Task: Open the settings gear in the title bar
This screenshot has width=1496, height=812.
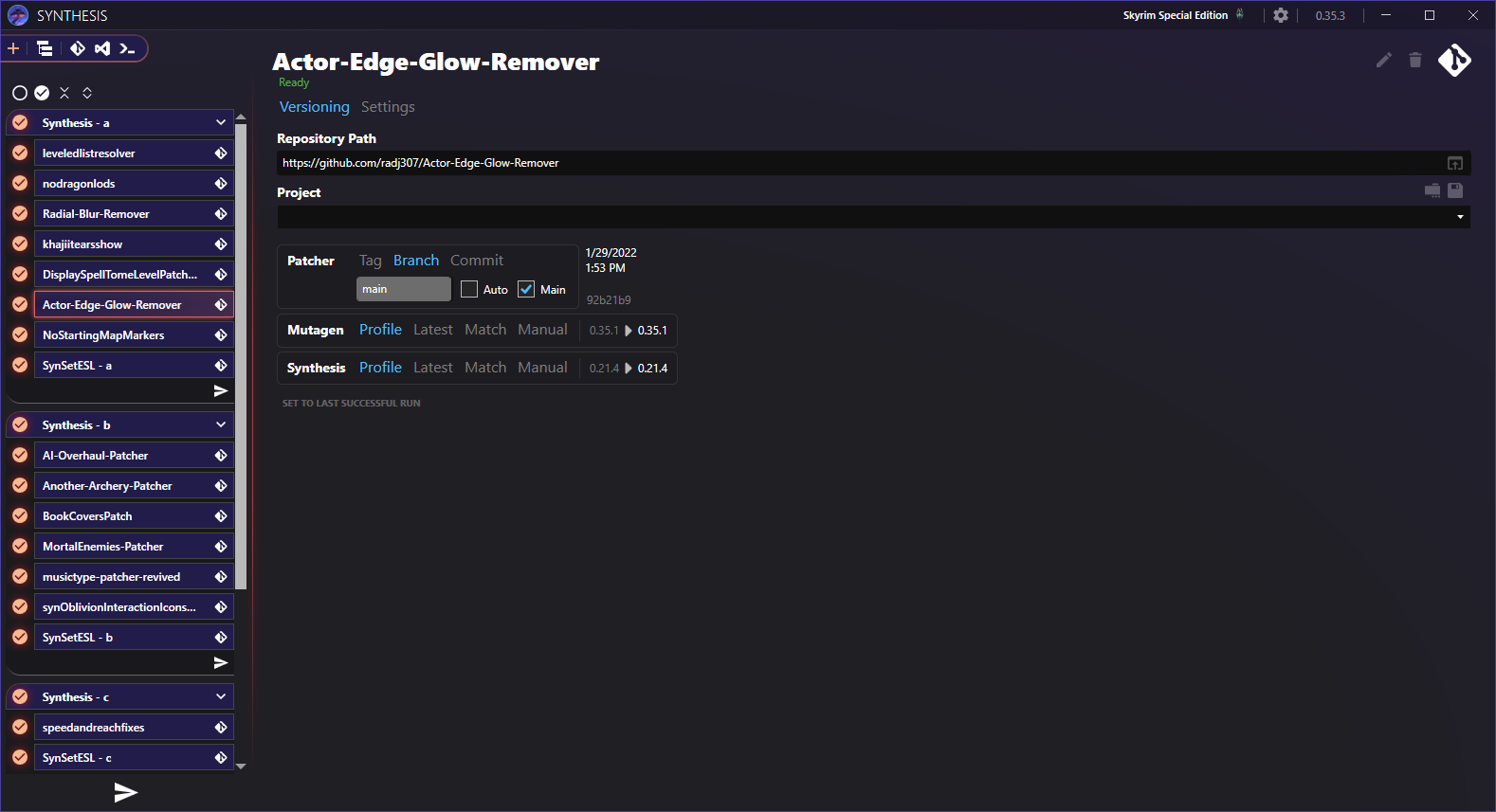Action: point(1281,15)
